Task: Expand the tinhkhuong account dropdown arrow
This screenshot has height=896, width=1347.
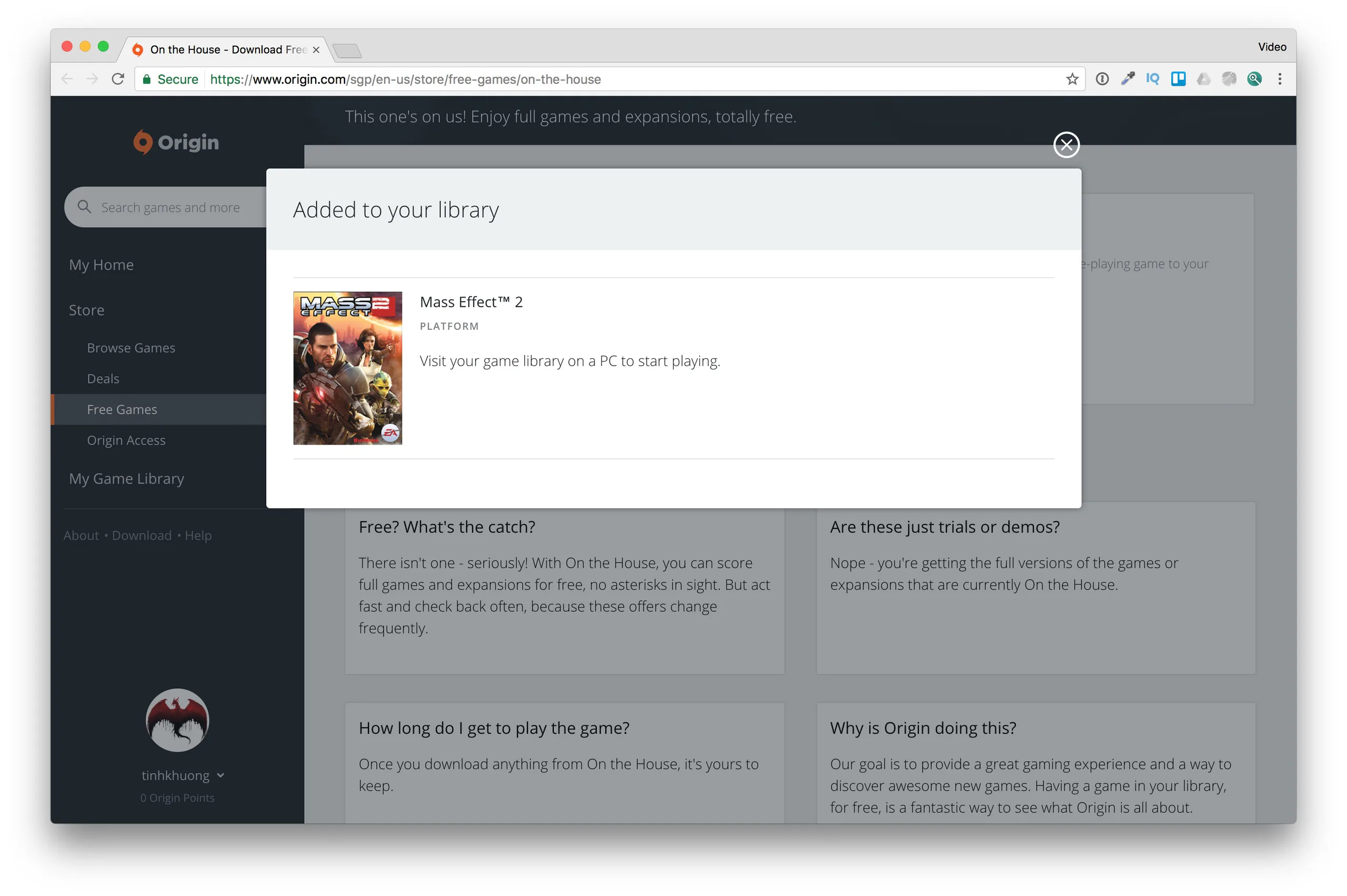Action: (220, 776)
